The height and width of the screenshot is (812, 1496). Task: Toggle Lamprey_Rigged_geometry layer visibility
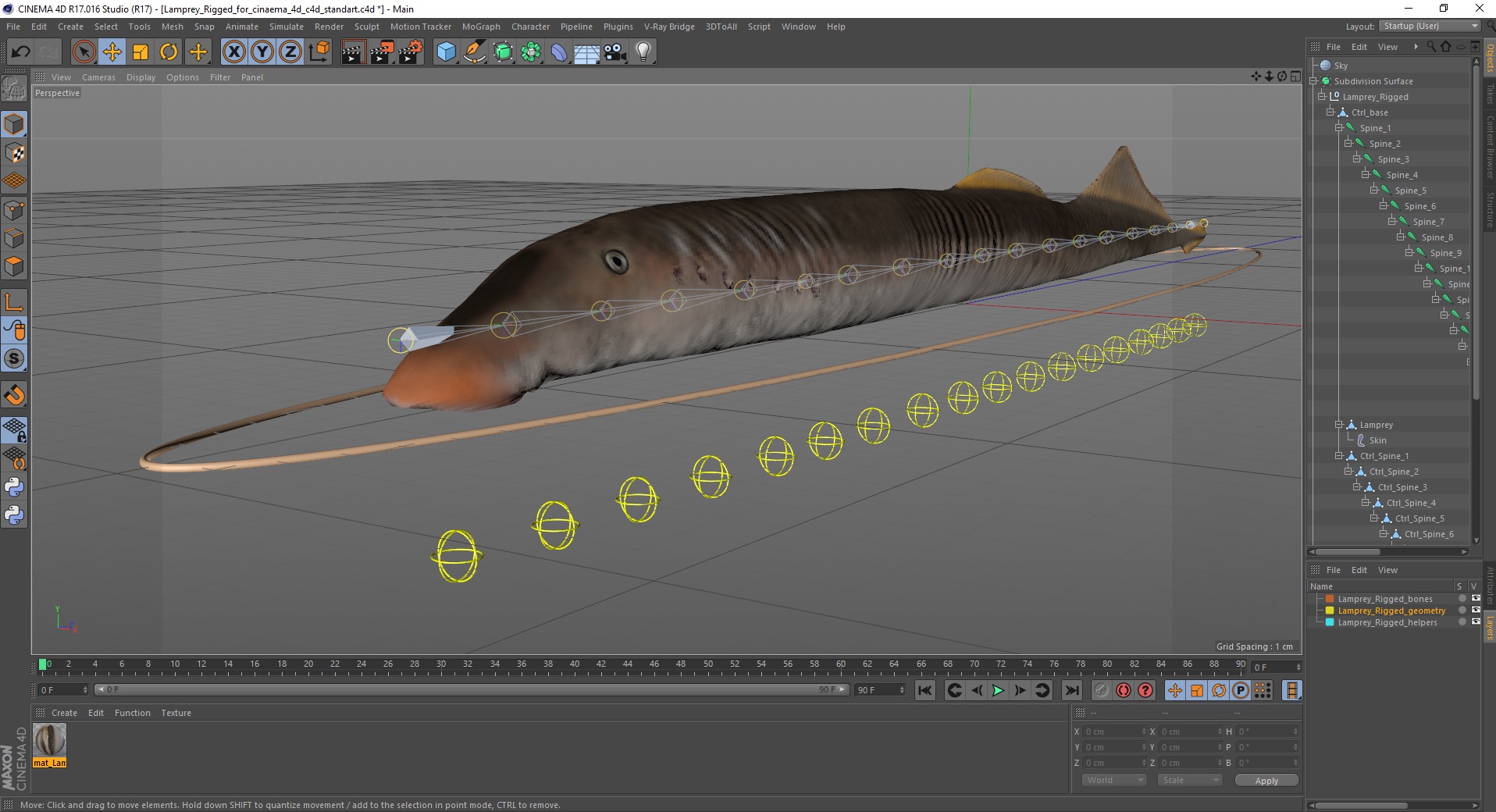point(1476,611)
